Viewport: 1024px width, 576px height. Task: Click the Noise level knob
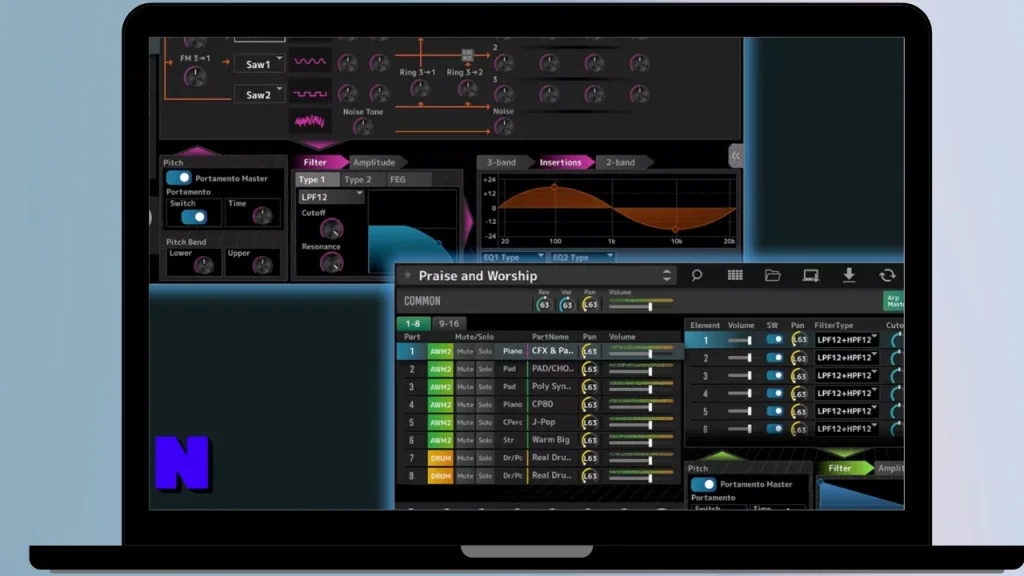coord(504,126)
